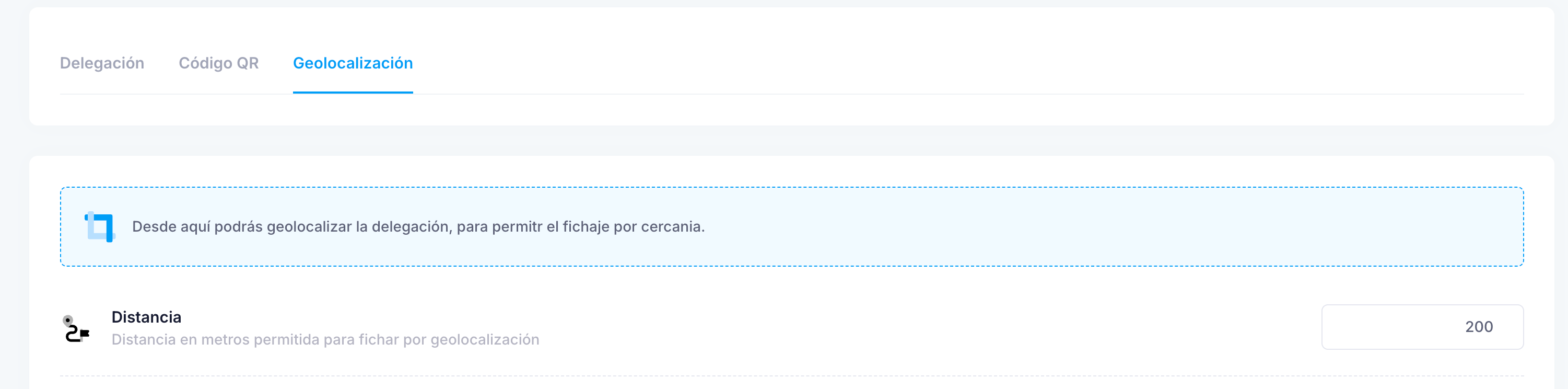Focus the Distancia input showing 200

(x=1422, y=327)
